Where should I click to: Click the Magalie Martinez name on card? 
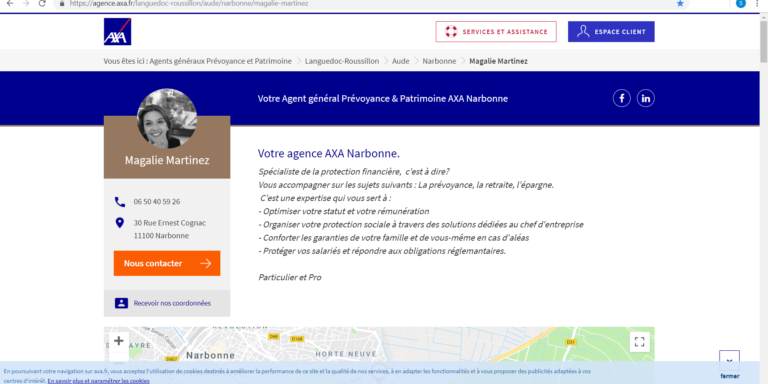click(167, 160)
